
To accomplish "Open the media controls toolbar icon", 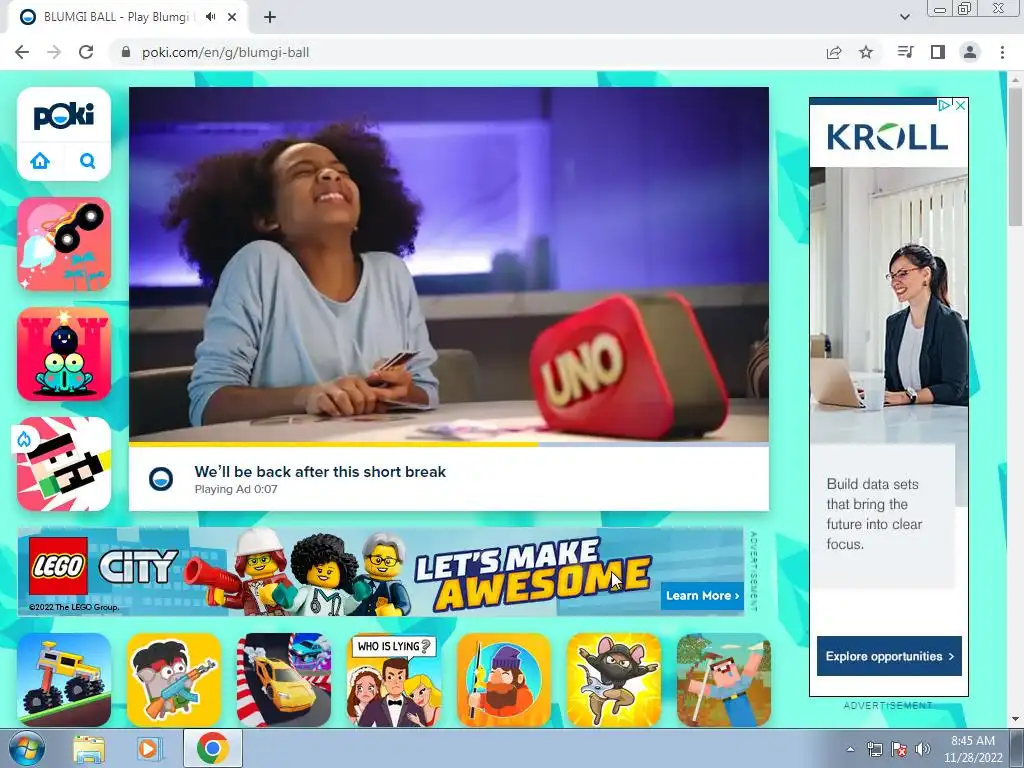I will click(x=906, y=52).
